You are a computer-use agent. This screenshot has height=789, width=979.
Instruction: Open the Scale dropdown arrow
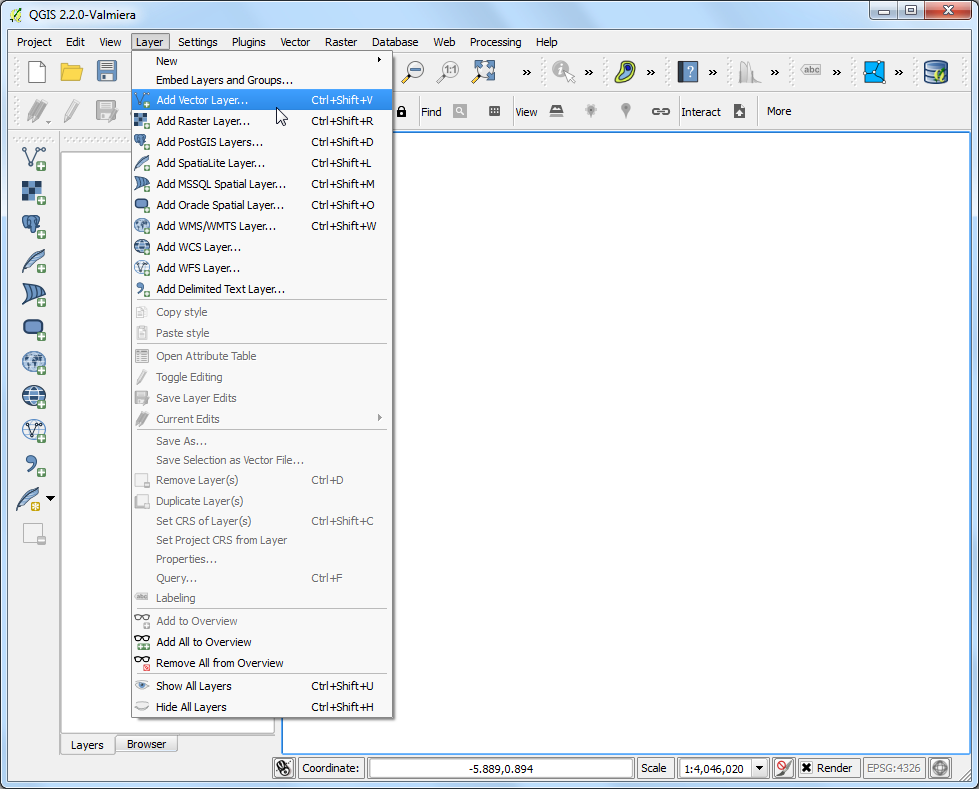pyautogui.click(x=759, y=768)
